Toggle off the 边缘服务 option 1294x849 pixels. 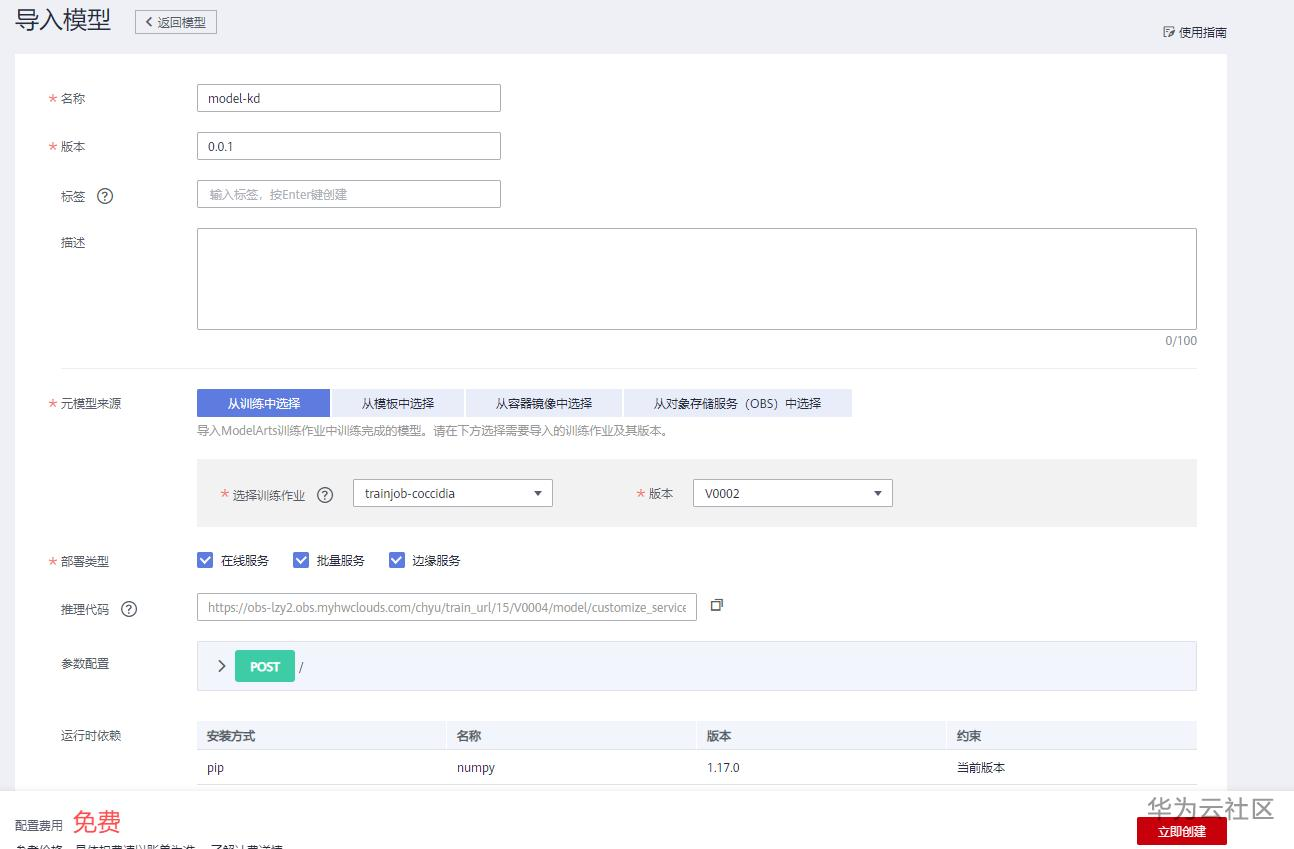tap(397, 560)
